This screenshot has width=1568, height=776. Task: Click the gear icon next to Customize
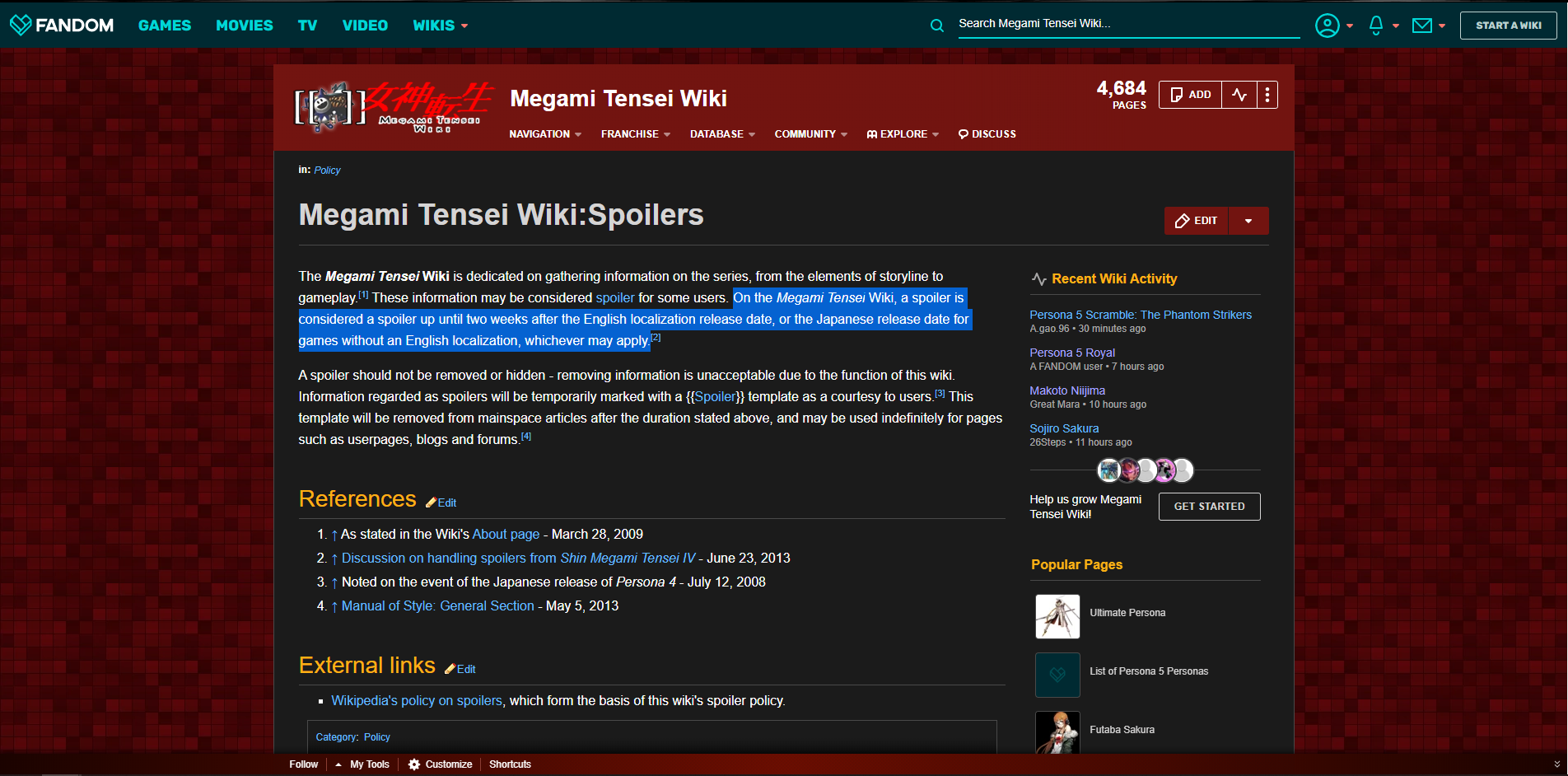(x=414, y=764)
